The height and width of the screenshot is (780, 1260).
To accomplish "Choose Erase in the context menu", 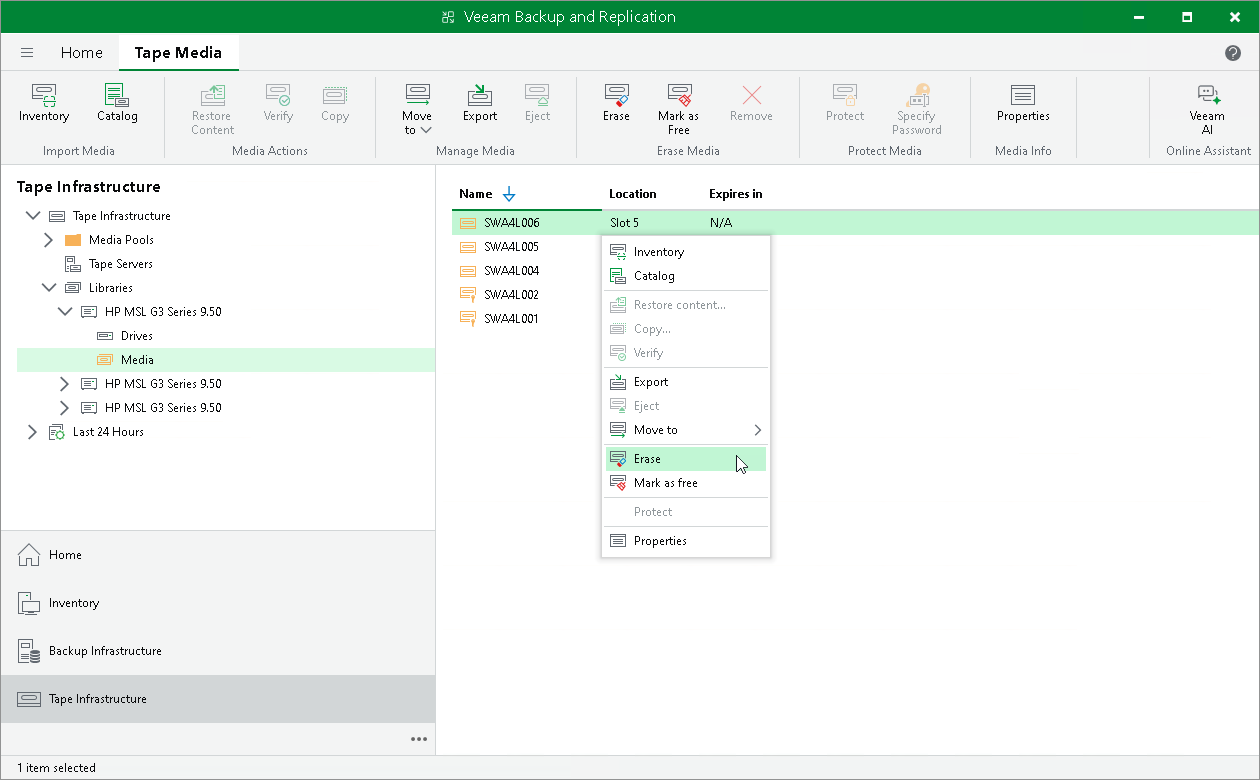I will pos(686,459).
